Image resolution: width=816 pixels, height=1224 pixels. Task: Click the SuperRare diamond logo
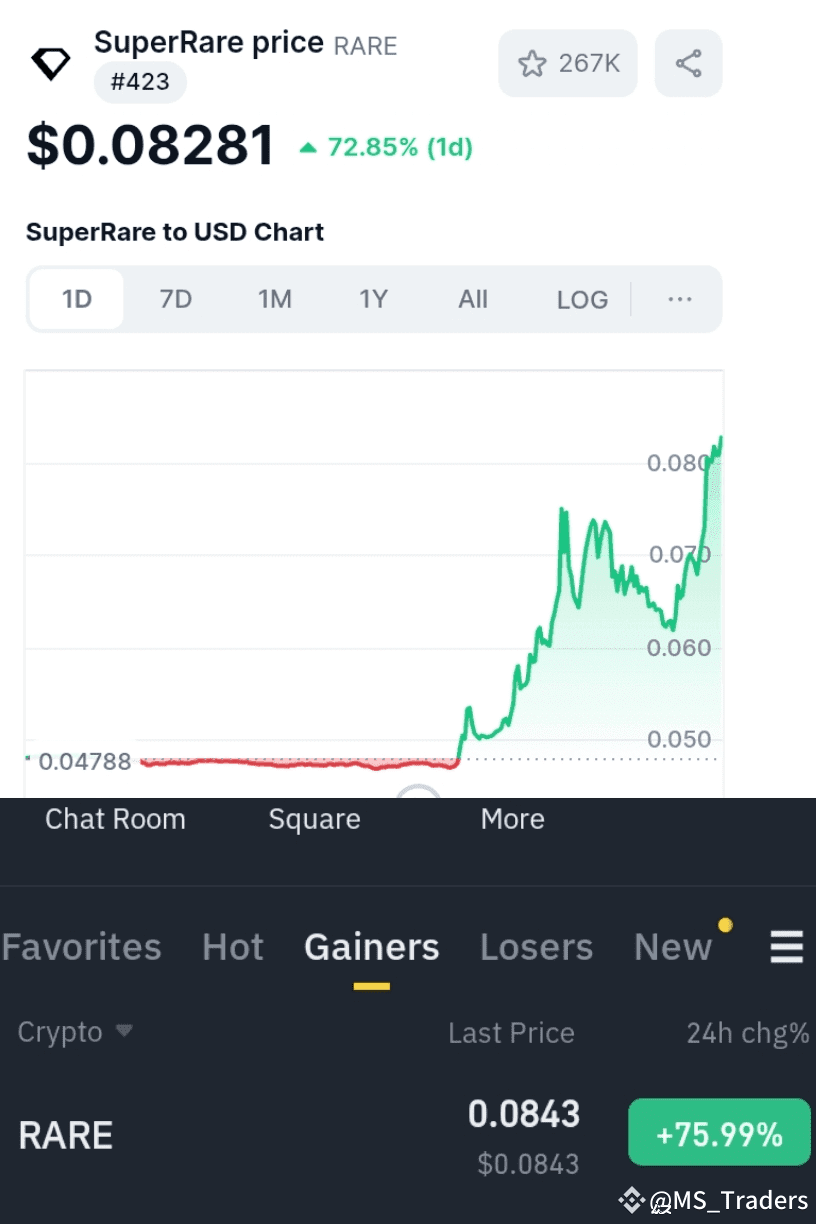[x=50, y=62]
